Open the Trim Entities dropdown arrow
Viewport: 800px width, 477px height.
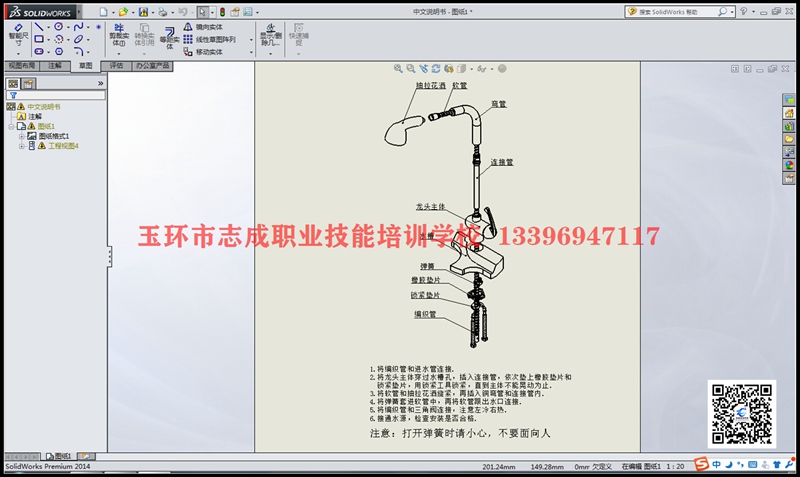pos(119,54)
